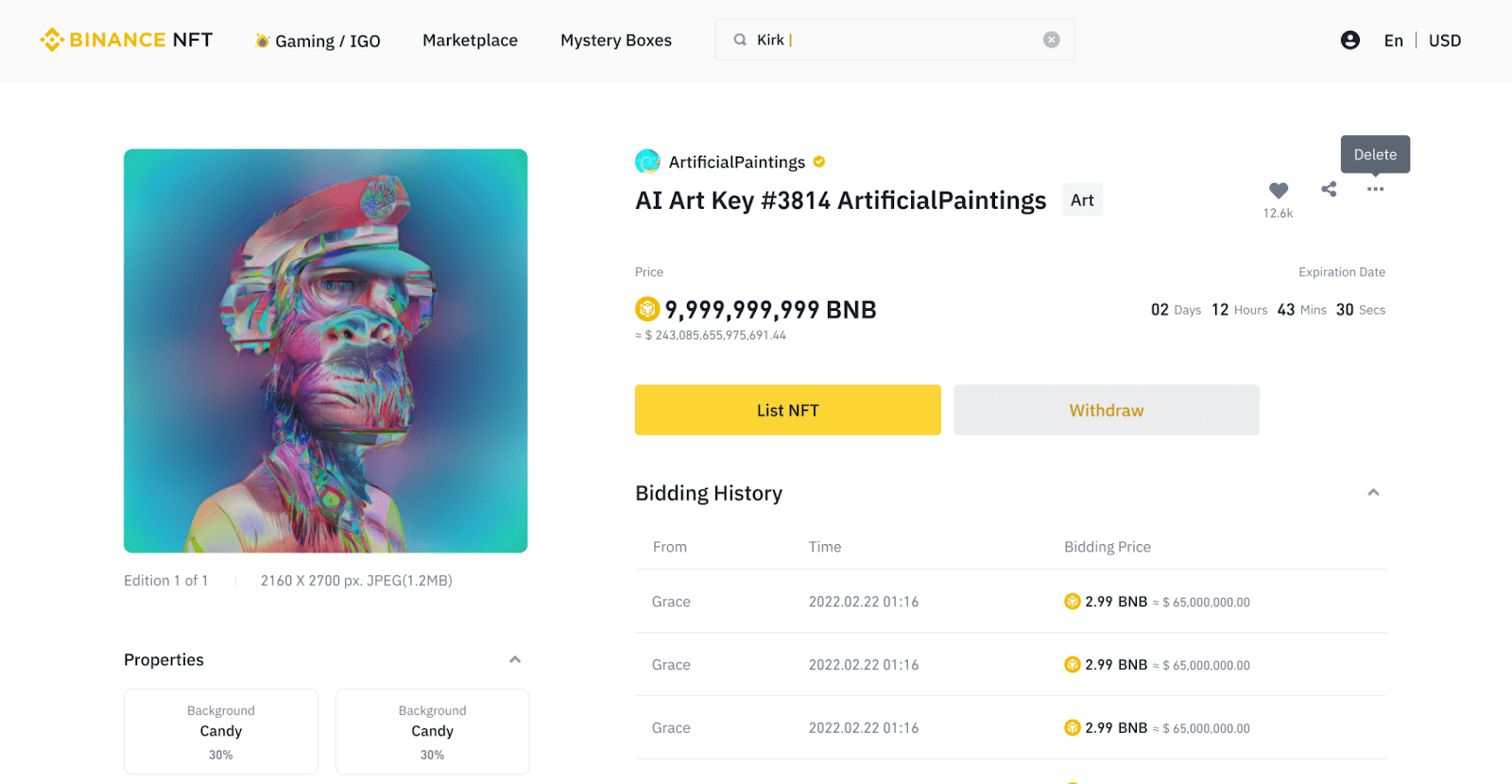The height and width of the screenshot is (784, 1512).
Task: Go to Mystery Boxes
Action: coord(616,41)
